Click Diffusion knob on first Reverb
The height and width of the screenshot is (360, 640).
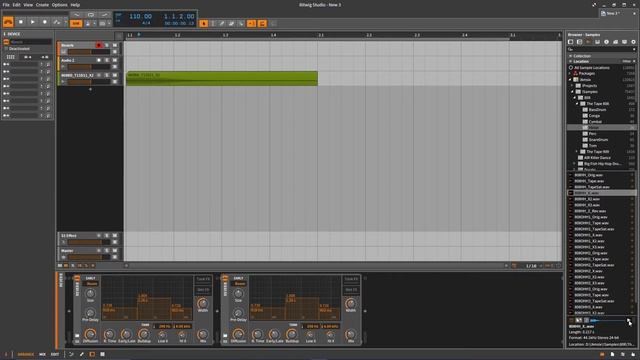point(90,334)
